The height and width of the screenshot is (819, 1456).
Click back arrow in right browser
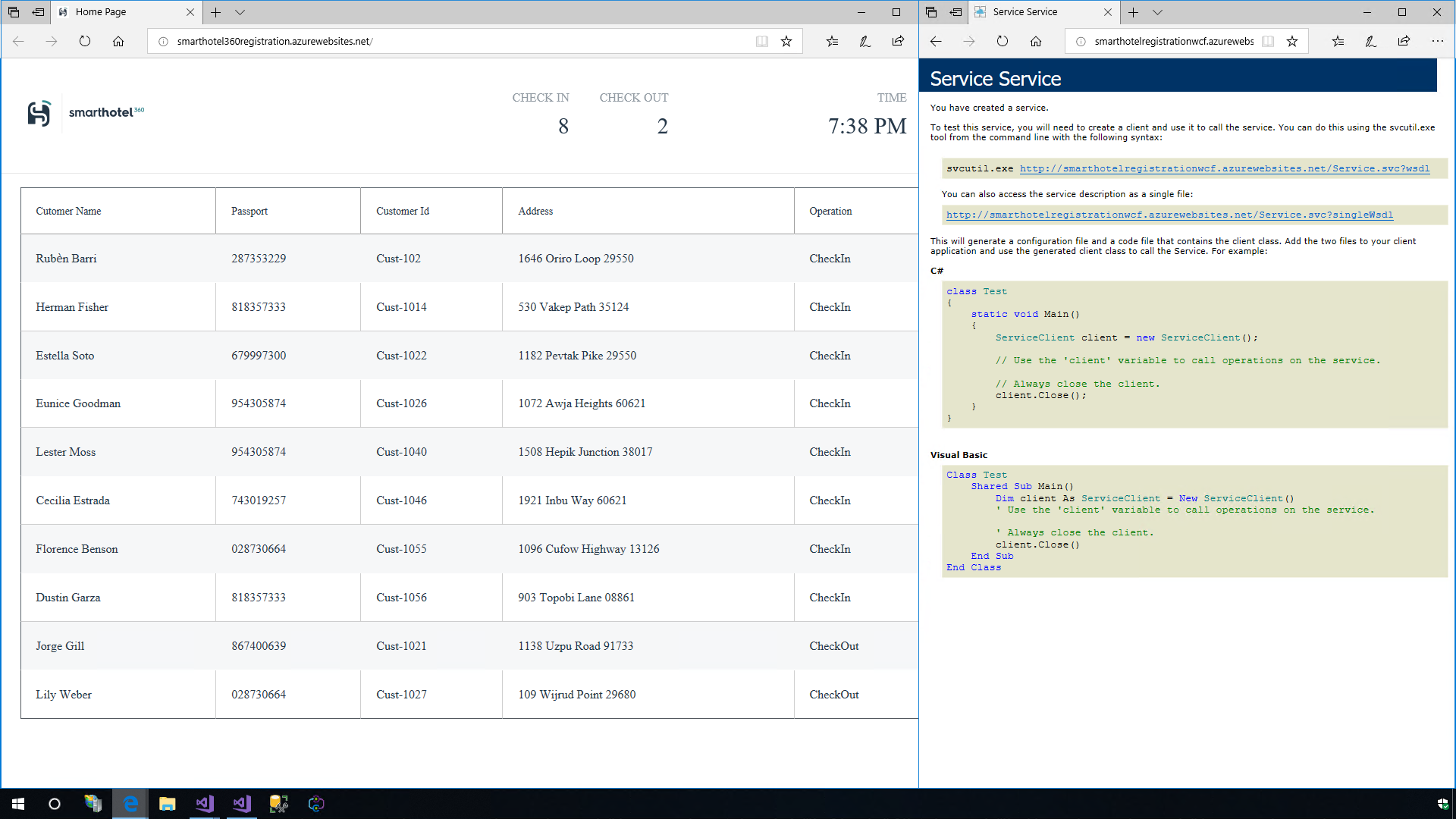(x=936, y=42)
